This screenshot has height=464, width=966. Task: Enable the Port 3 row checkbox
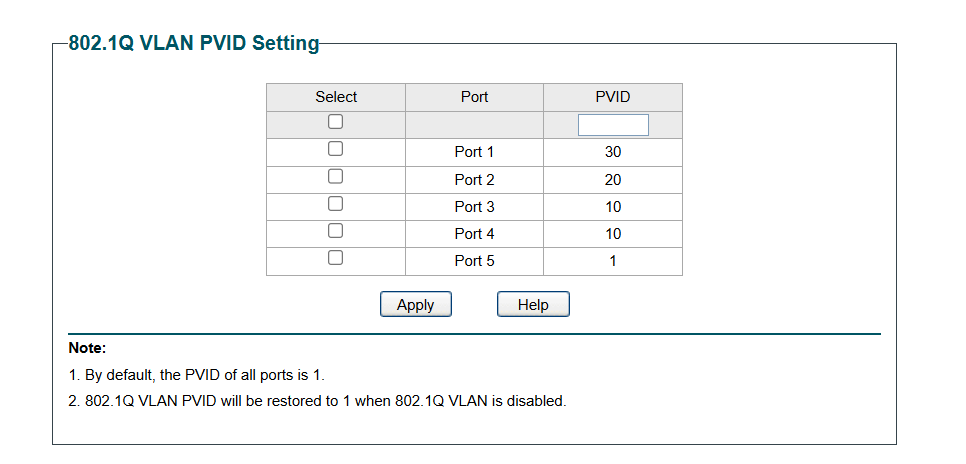pyautogui.click(x=335, y=203)
